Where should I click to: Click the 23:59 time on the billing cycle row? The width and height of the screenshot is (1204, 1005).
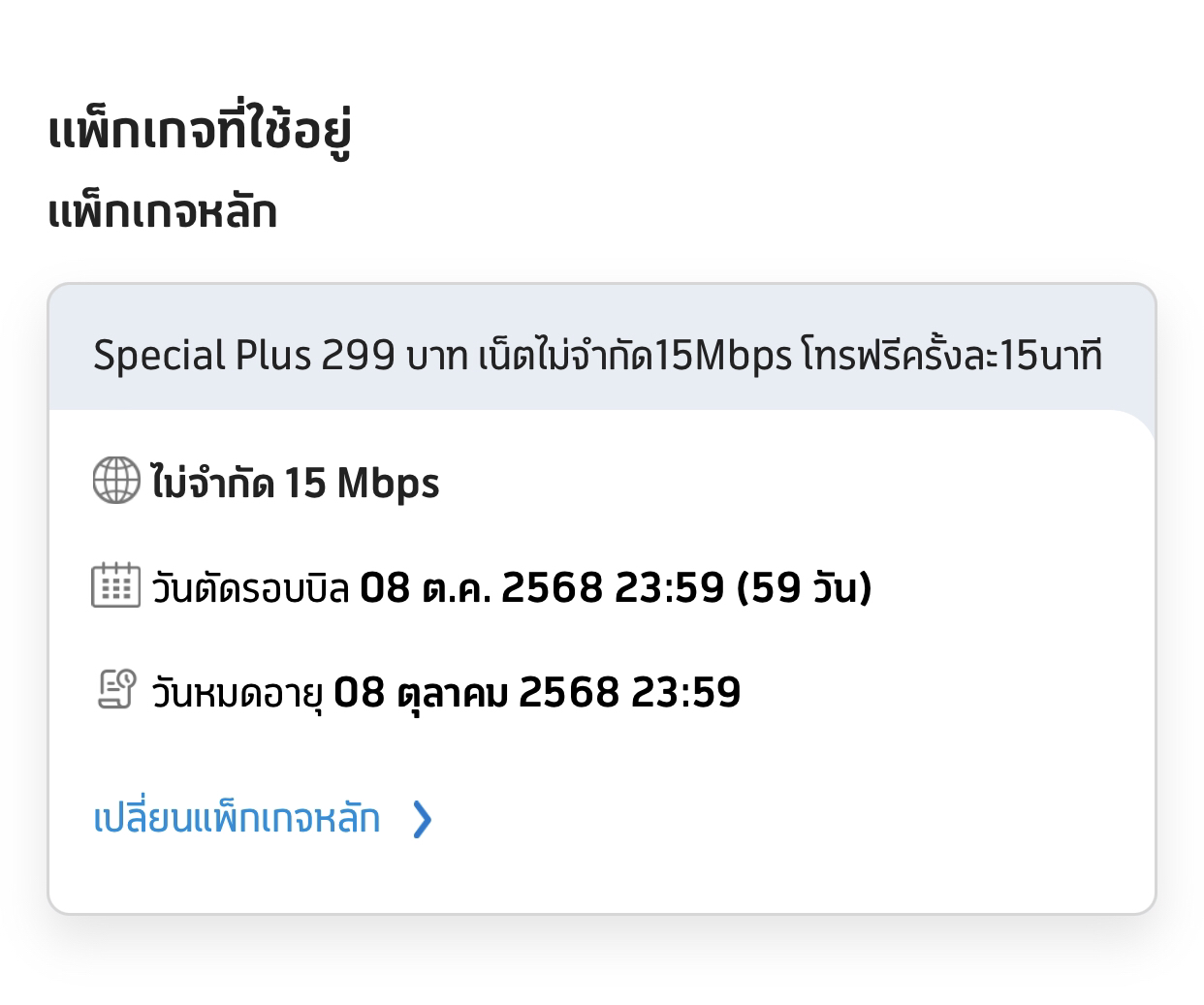point(670,587)
